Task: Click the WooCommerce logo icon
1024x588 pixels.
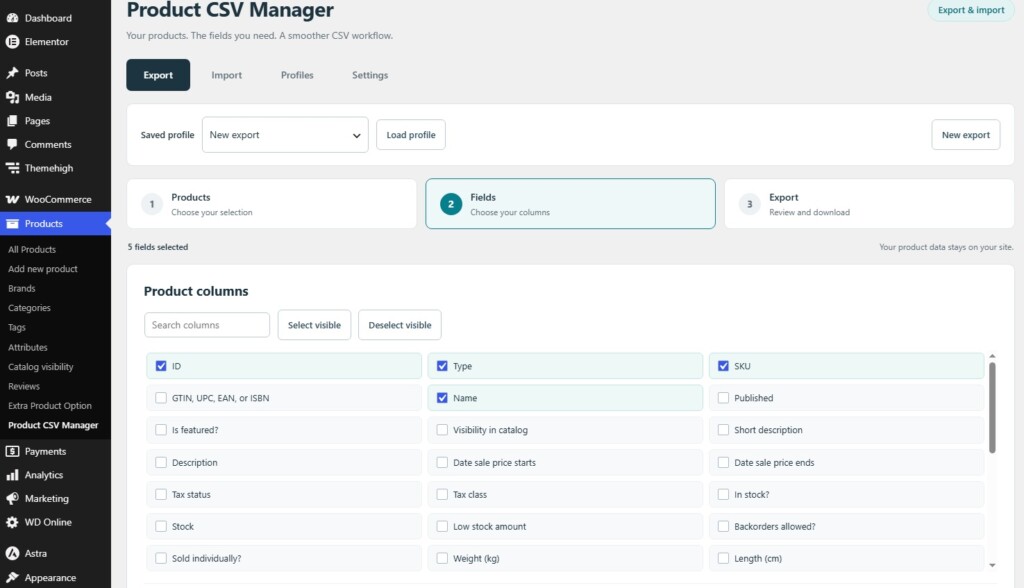Action: [x=12, y=199]
